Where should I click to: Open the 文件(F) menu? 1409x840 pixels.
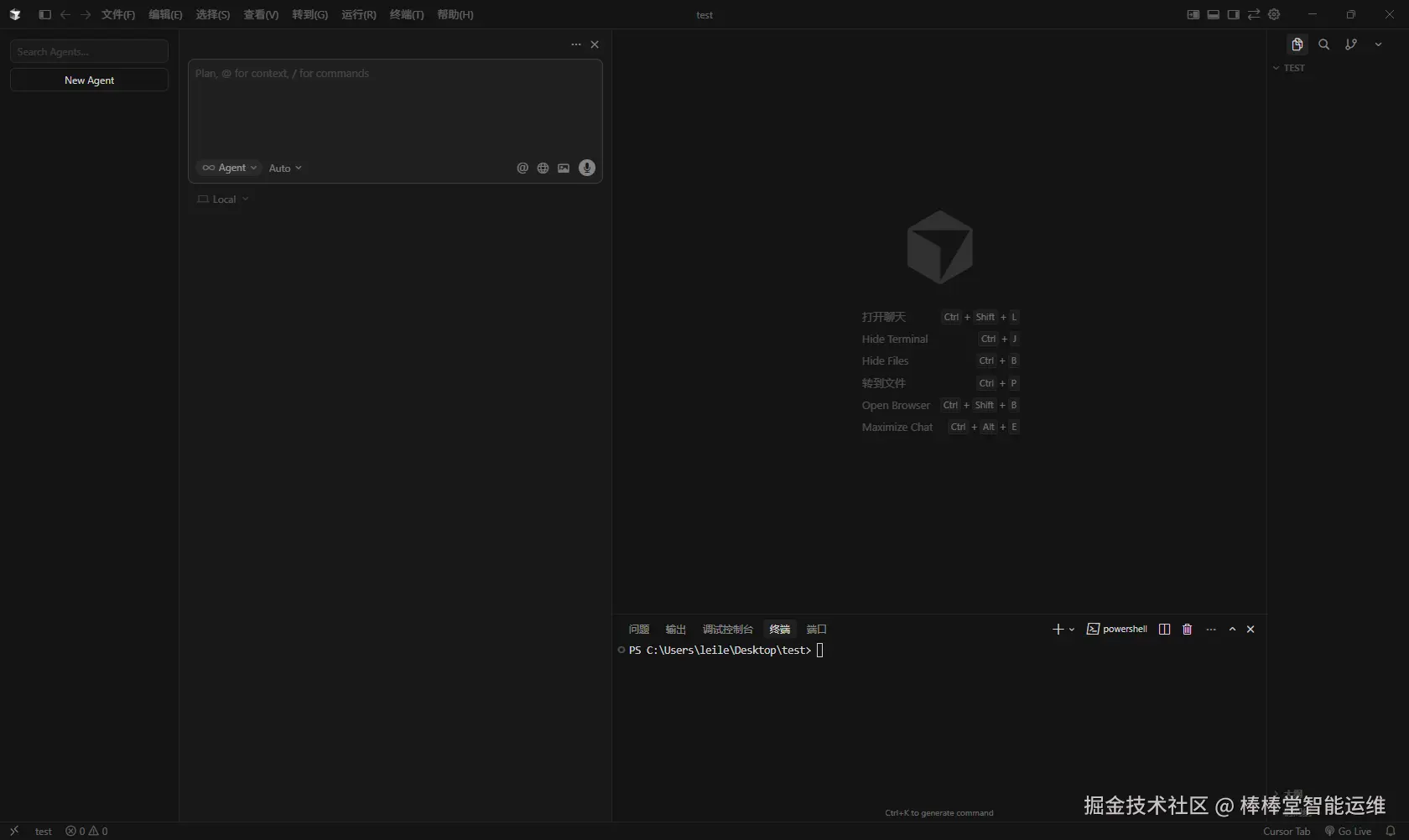[118, 14]
